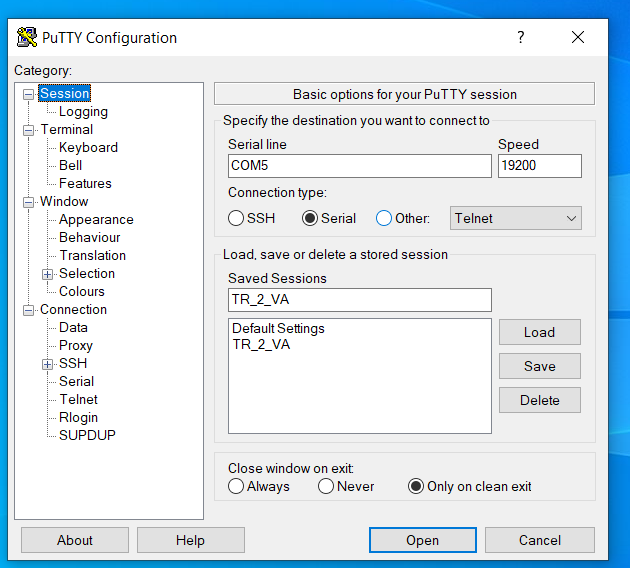Open the Window category
Image resolution: width=630 pixels, height=568 pixels.
click(64, 201)
